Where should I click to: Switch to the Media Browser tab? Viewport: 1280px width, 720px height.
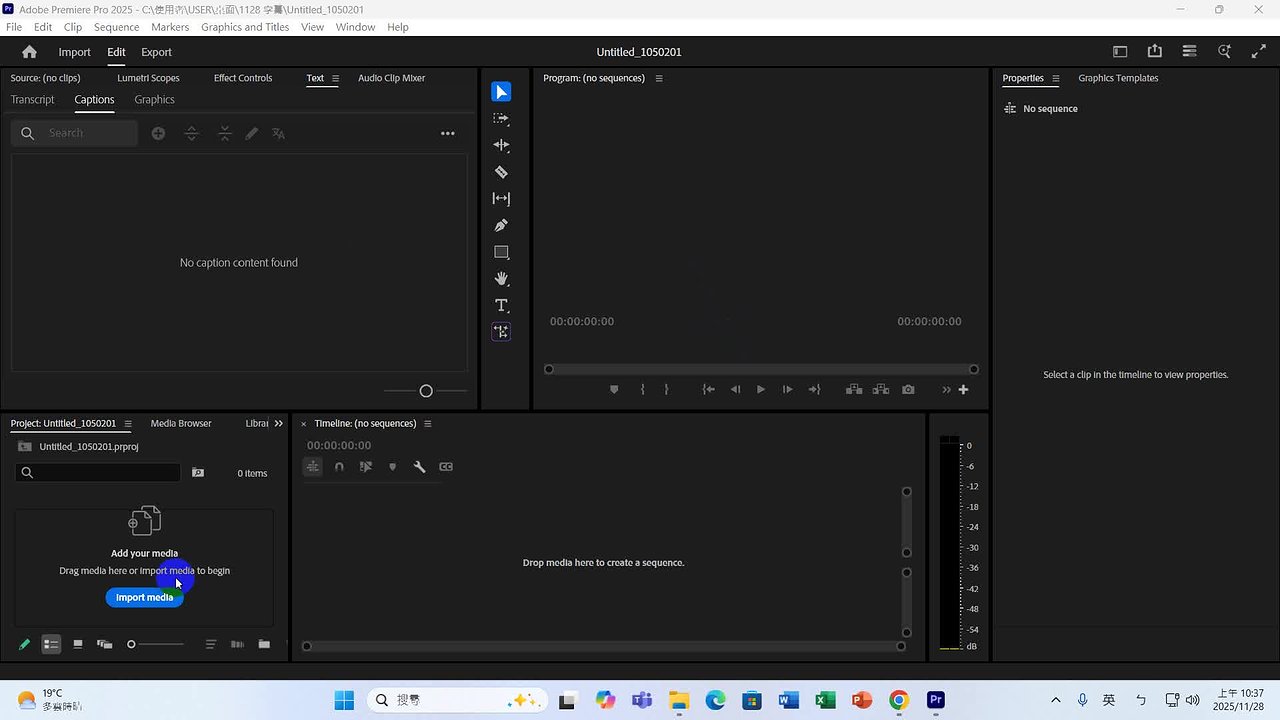(x=180, y=423)
